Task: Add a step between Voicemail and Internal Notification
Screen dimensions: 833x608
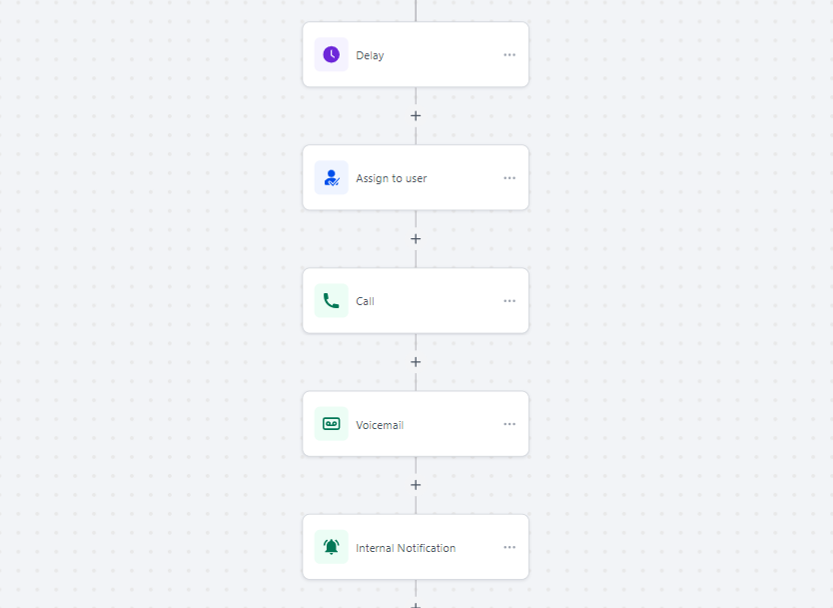Action: [416, 485]
